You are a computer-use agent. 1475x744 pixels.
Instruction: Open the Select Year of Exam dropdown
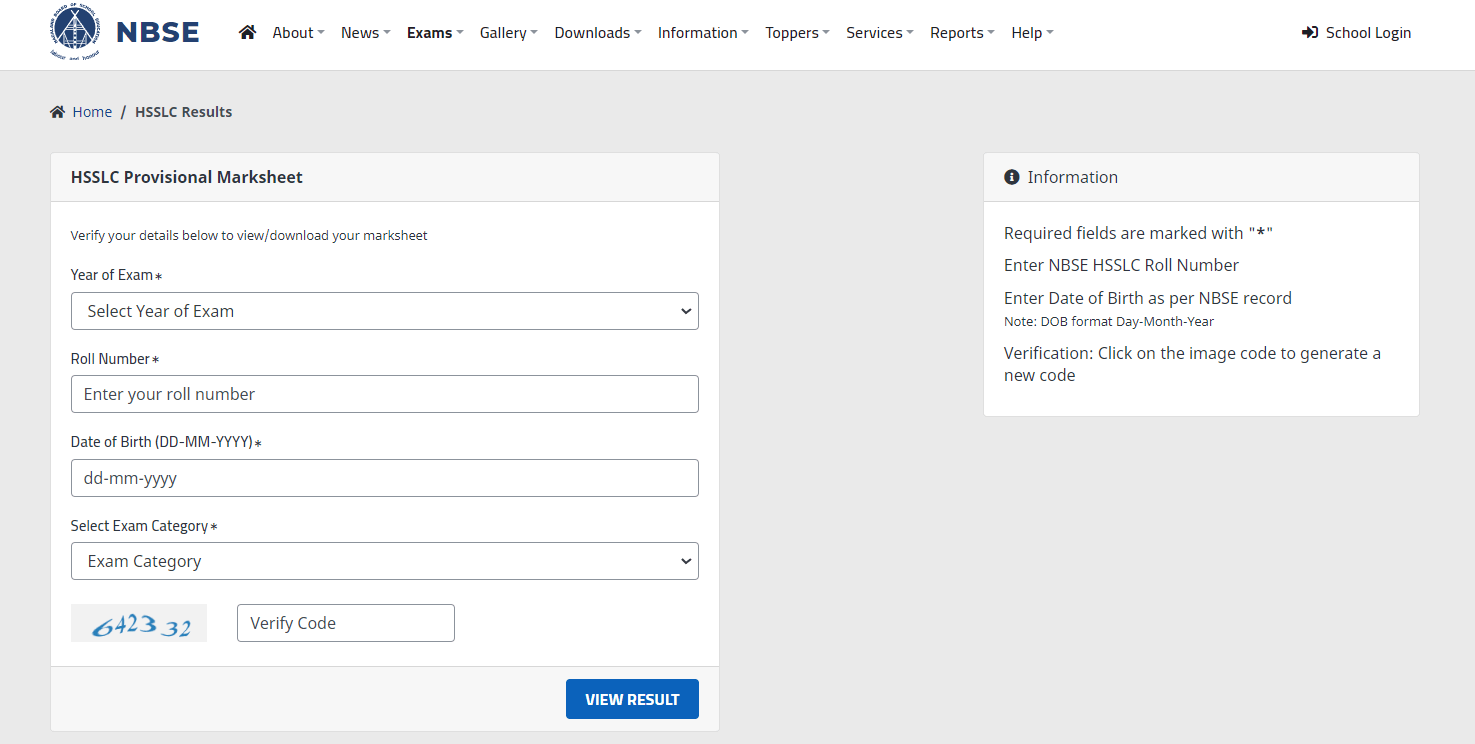pyautogui.click(x=385, y=311)
